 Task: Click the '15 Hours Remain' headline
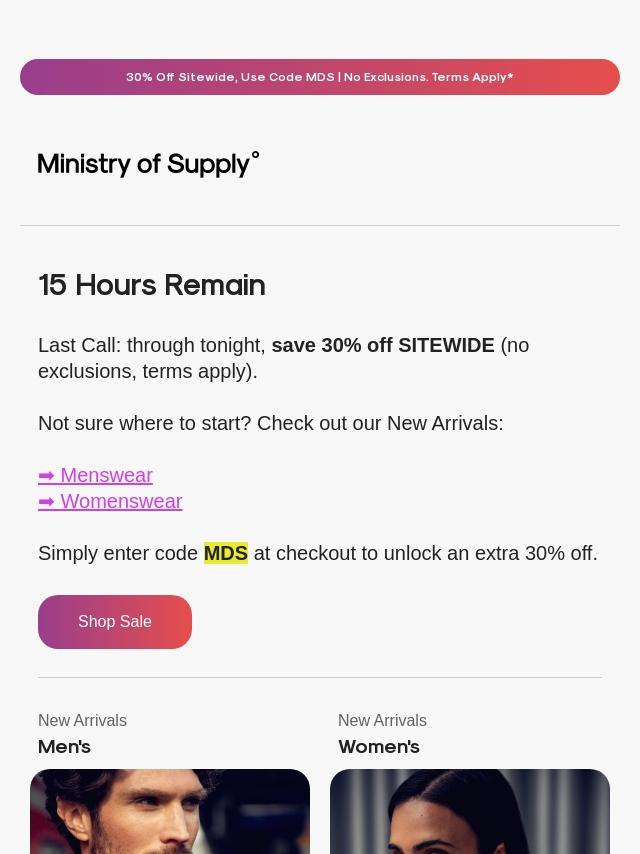tap(152, 285)
